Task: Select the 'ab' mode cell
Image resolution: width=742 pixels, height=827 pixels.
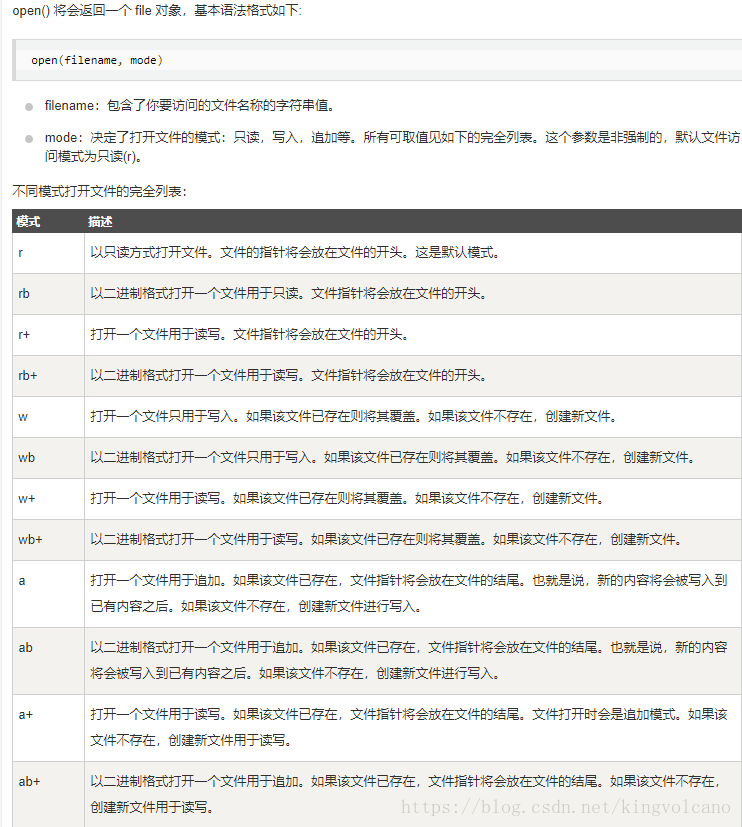Action: pos(49,660)
